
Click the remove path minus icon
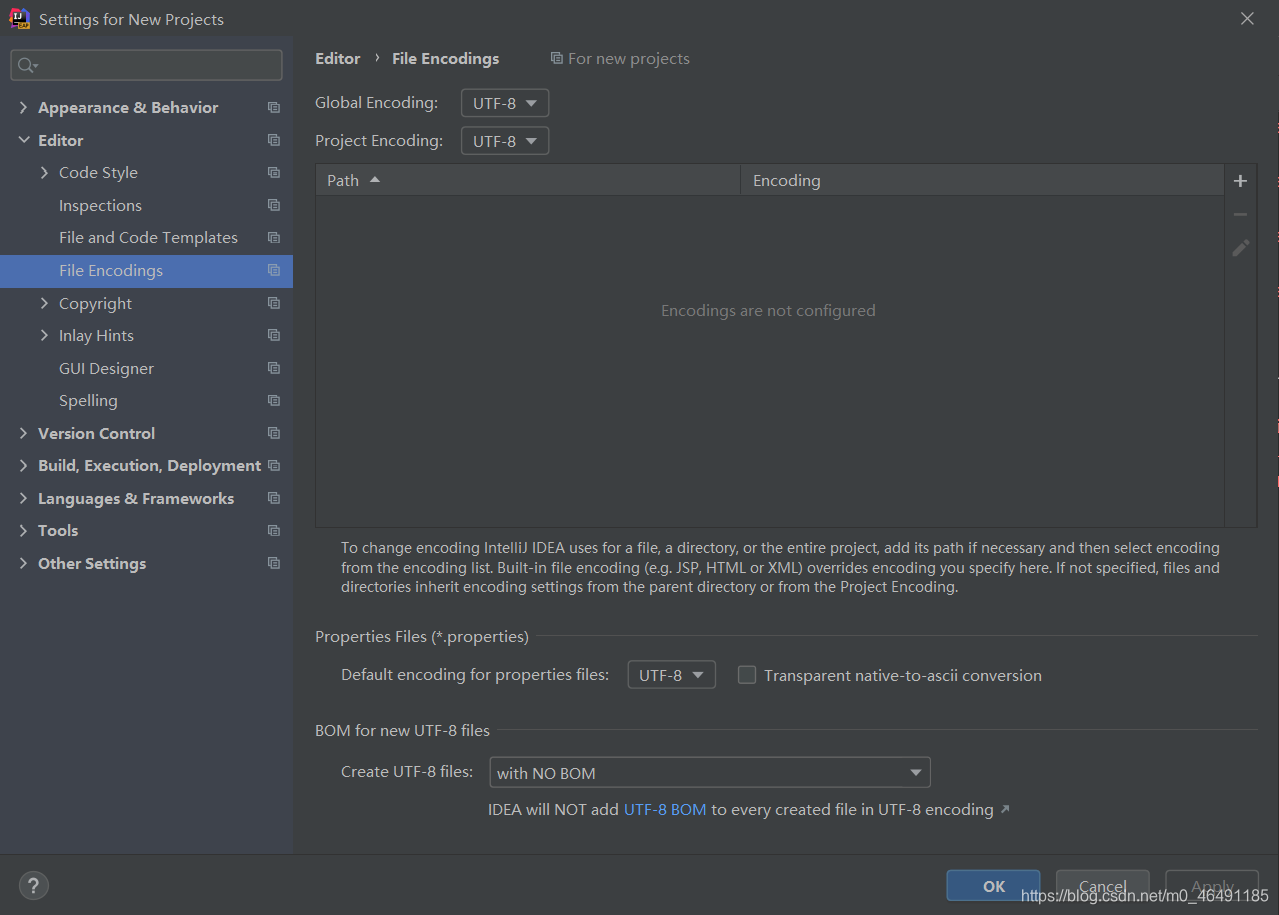pyautogui.click(x=1240, y=214)
